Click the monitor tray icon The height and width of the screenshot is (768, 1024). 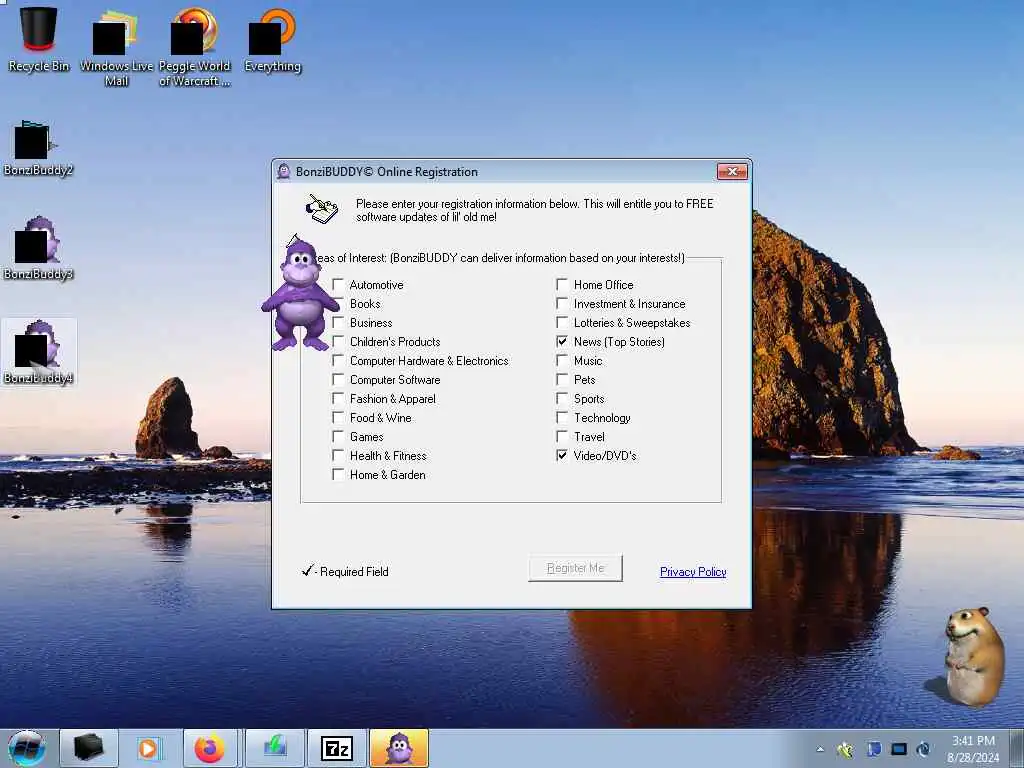coord(899,749)
